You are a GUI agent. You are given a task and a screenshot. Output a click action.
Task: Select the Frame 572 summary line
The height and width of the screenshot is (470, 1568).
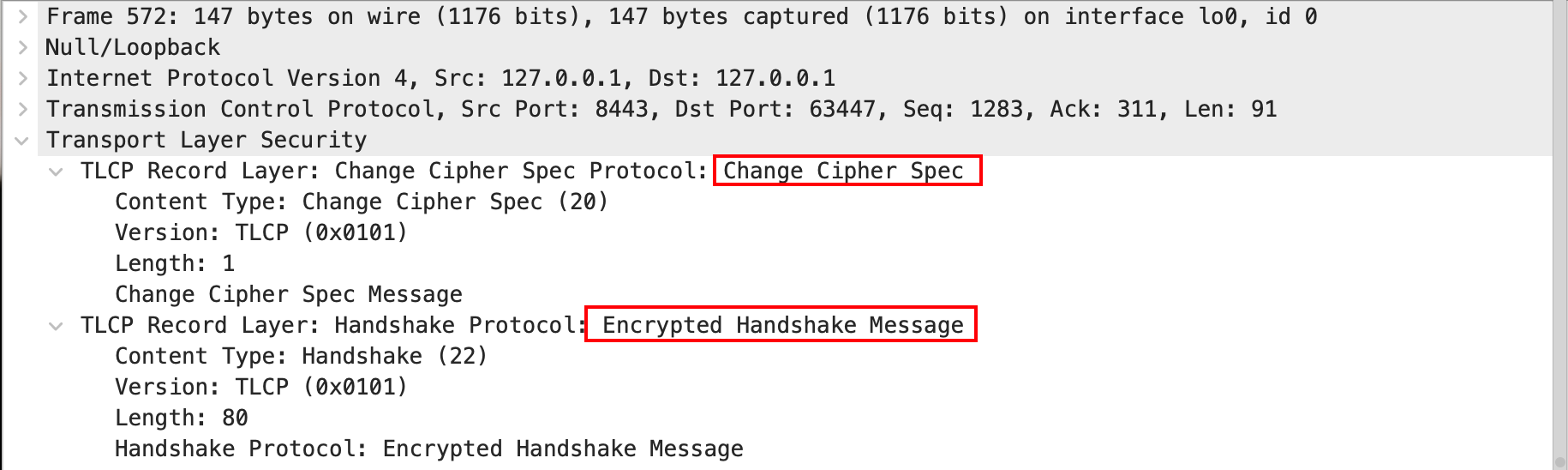(681, 16)
